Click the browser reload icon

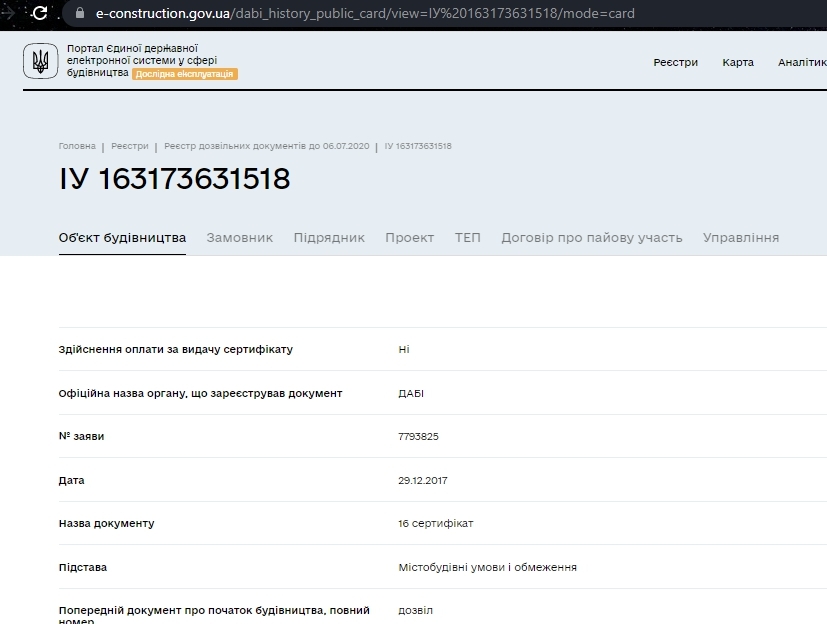pyautogui.click(x=40, y=13)
